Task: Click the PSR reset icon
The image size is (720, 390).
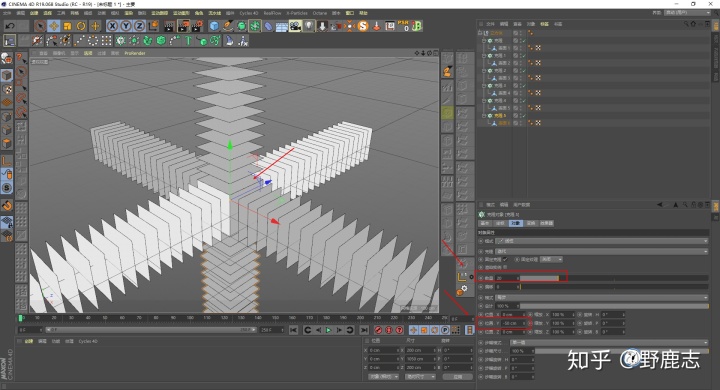Action: coord(403,26)
